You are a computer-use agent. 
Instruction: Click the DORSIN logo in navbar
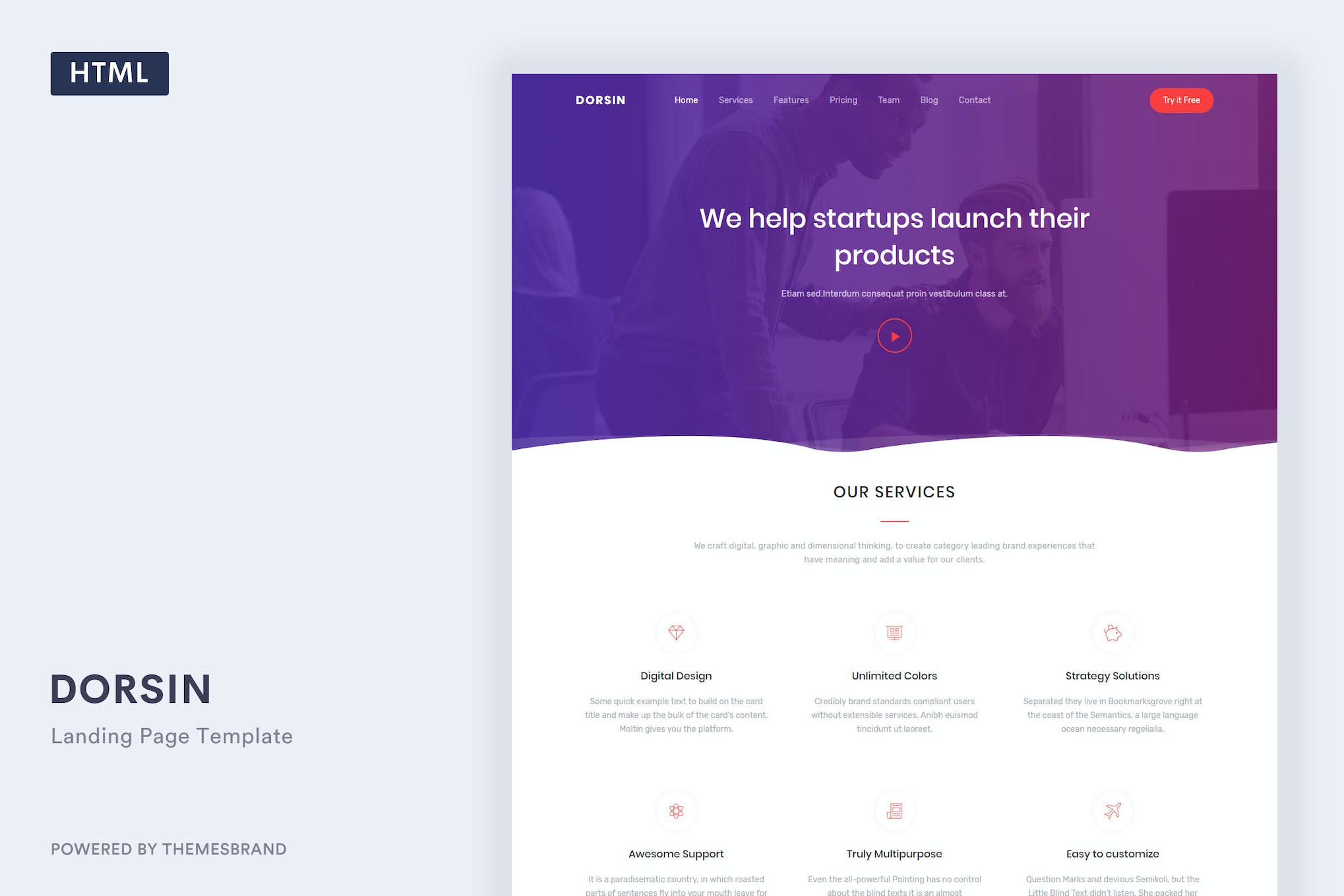point(600,99)
